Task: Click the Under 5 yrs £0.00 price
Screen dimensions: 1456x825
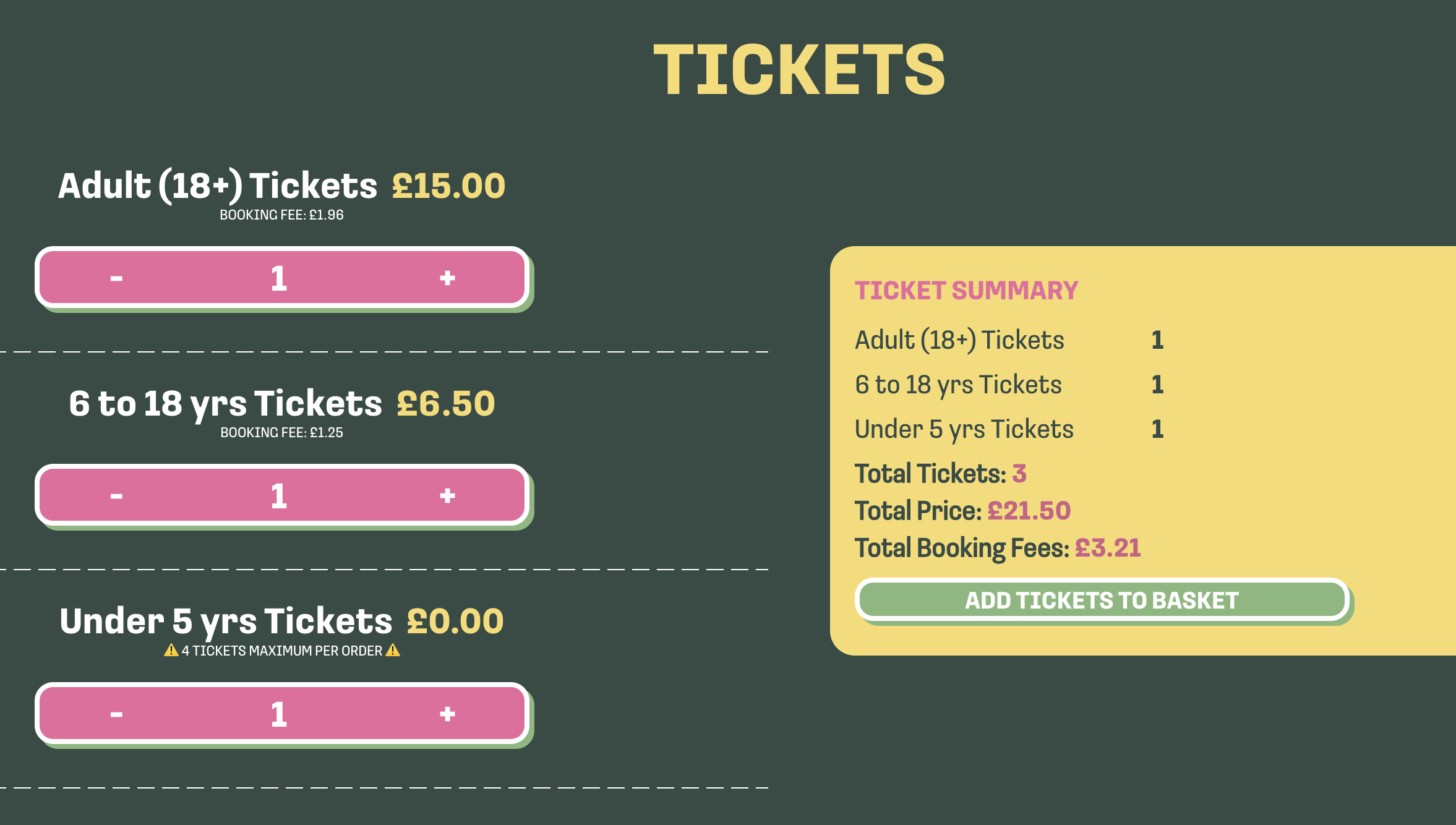Action: pos(455,622)
